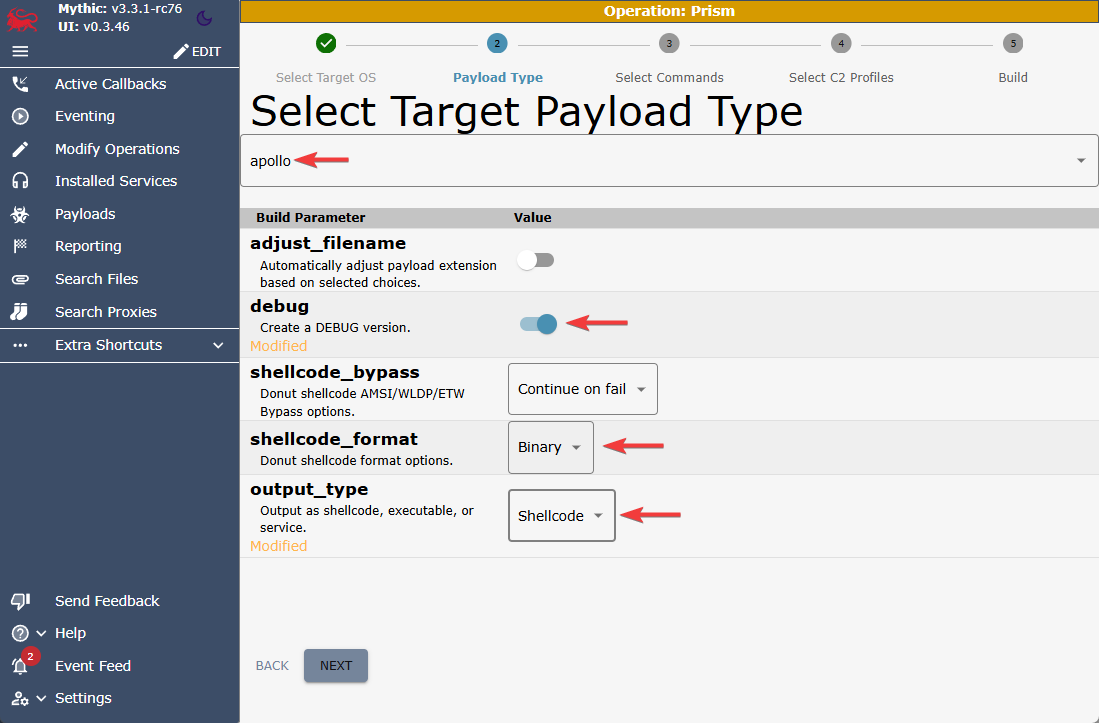This screenshot has width=1099, height=723.
Task: Click payload type dropdown arrow
Action: 1081,160
